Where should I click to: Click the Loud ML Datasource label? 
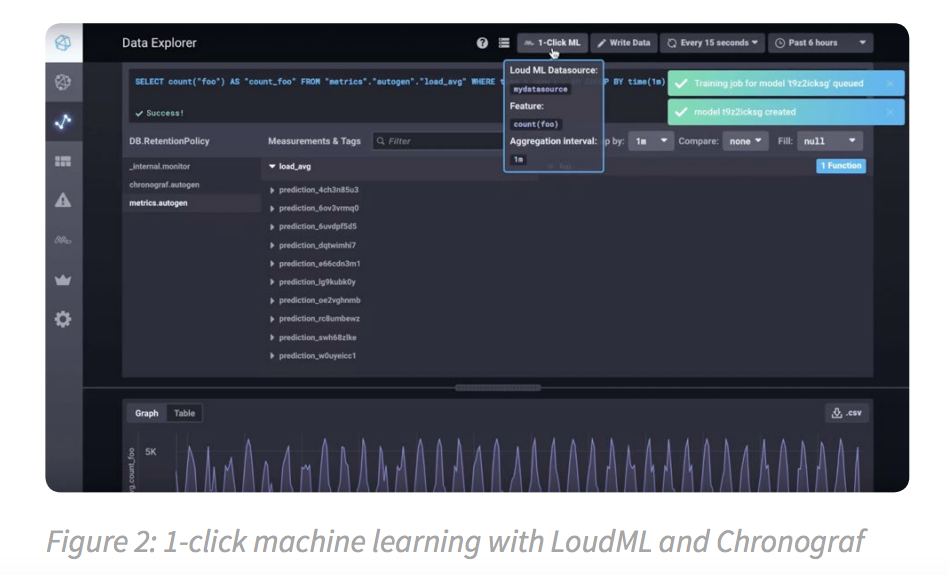[553, 70]
